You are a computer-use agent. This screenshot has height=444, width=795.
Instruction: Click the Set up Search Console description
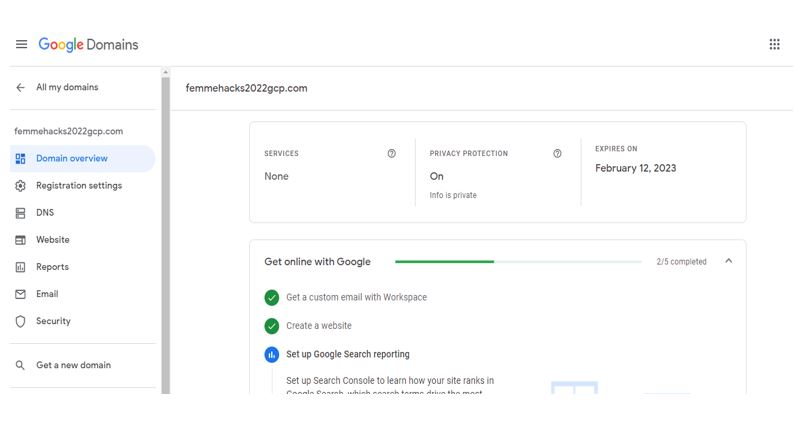coord(390,386)
